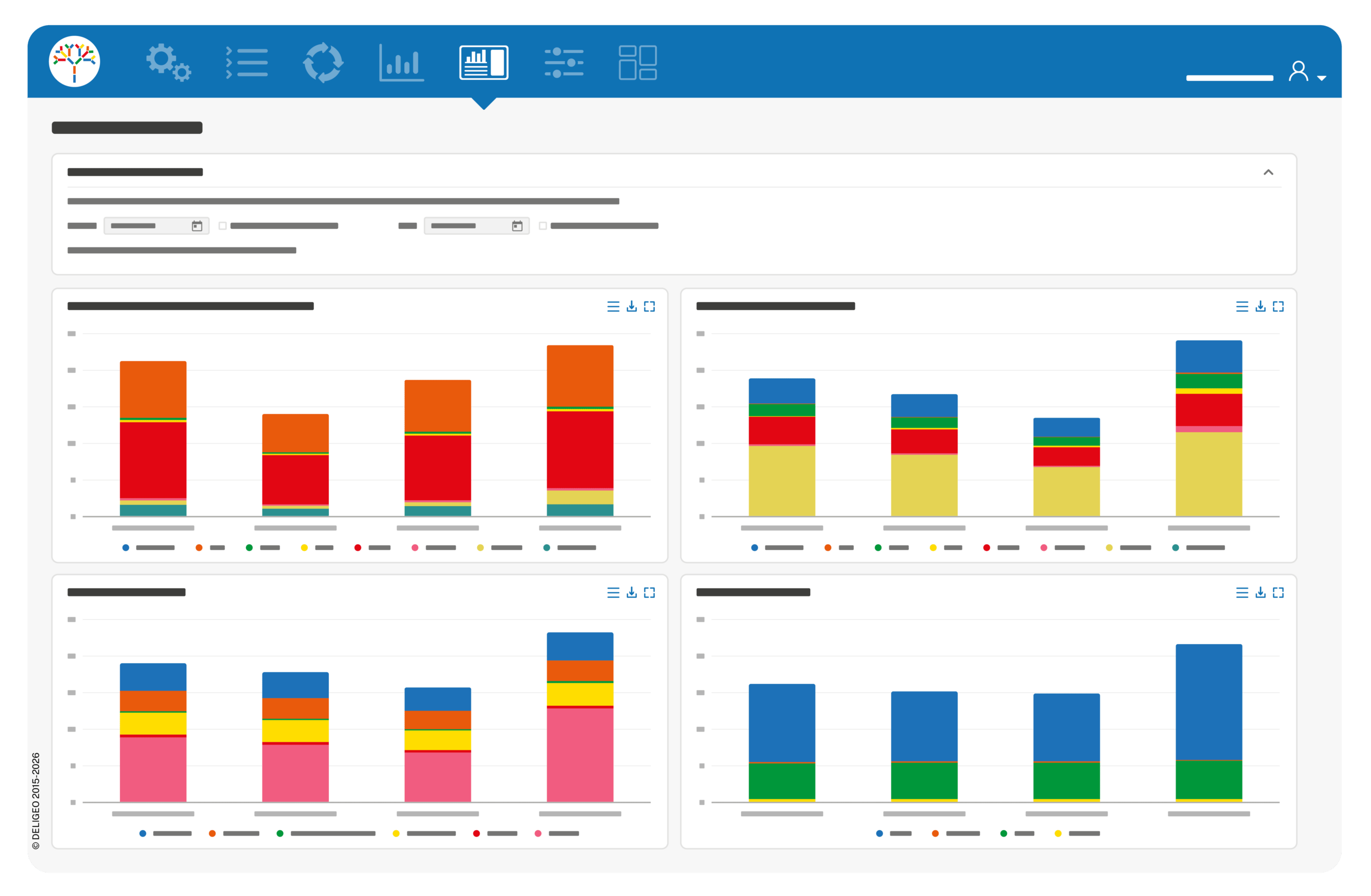Collapse the filter panel with chevron

click(1269, 172)
